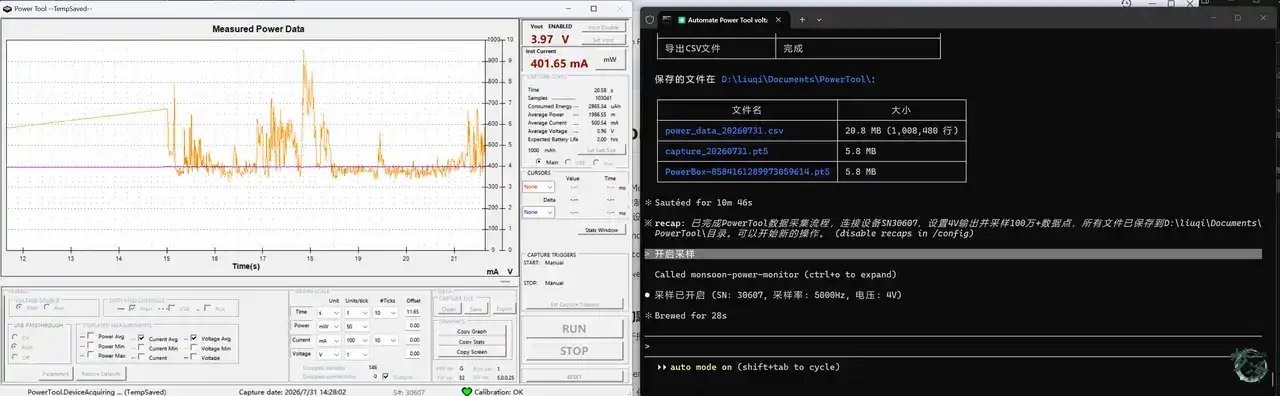Expand the first cursor None dropdown
This screenshot has height=396, width=1280.
(539, 186)
